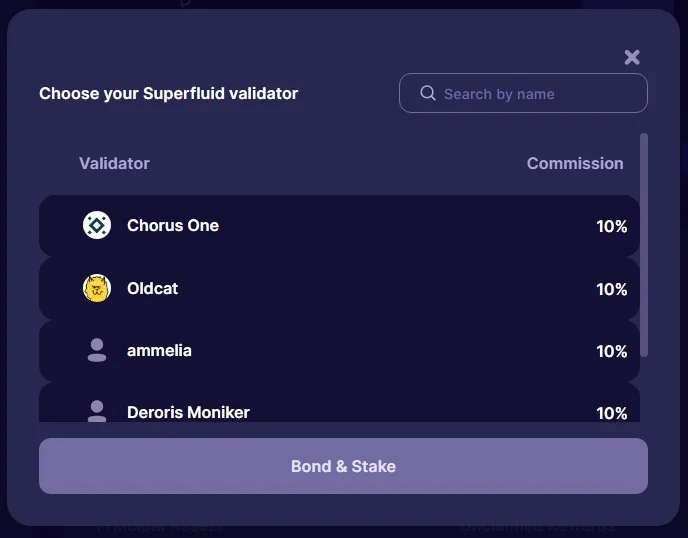Click the Oldcat yellow cat avatar
Viewport: 688px width, 538px height.
tap(97, 288)
